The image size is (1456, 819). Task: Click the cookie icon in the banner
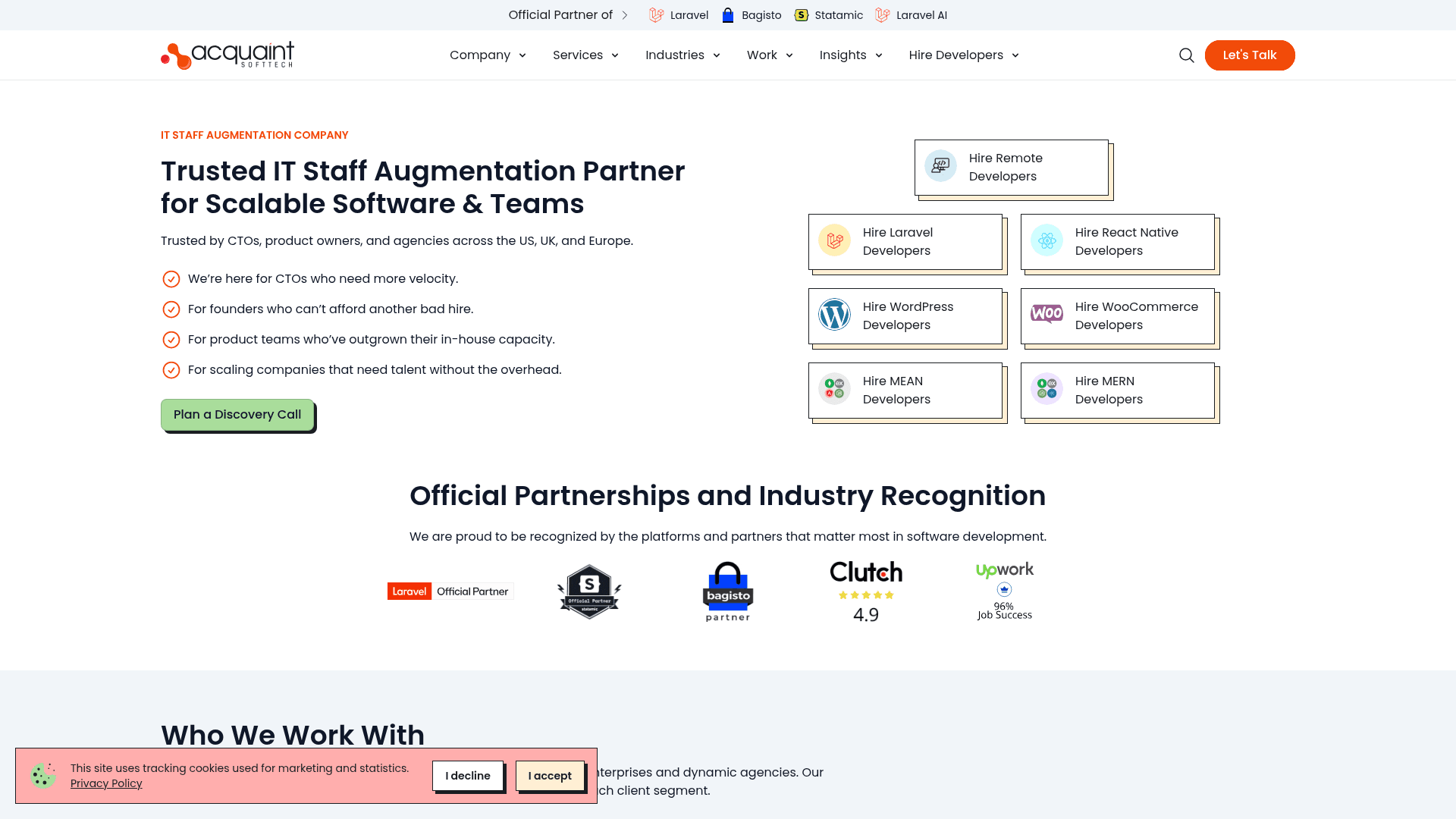(43, 776)
